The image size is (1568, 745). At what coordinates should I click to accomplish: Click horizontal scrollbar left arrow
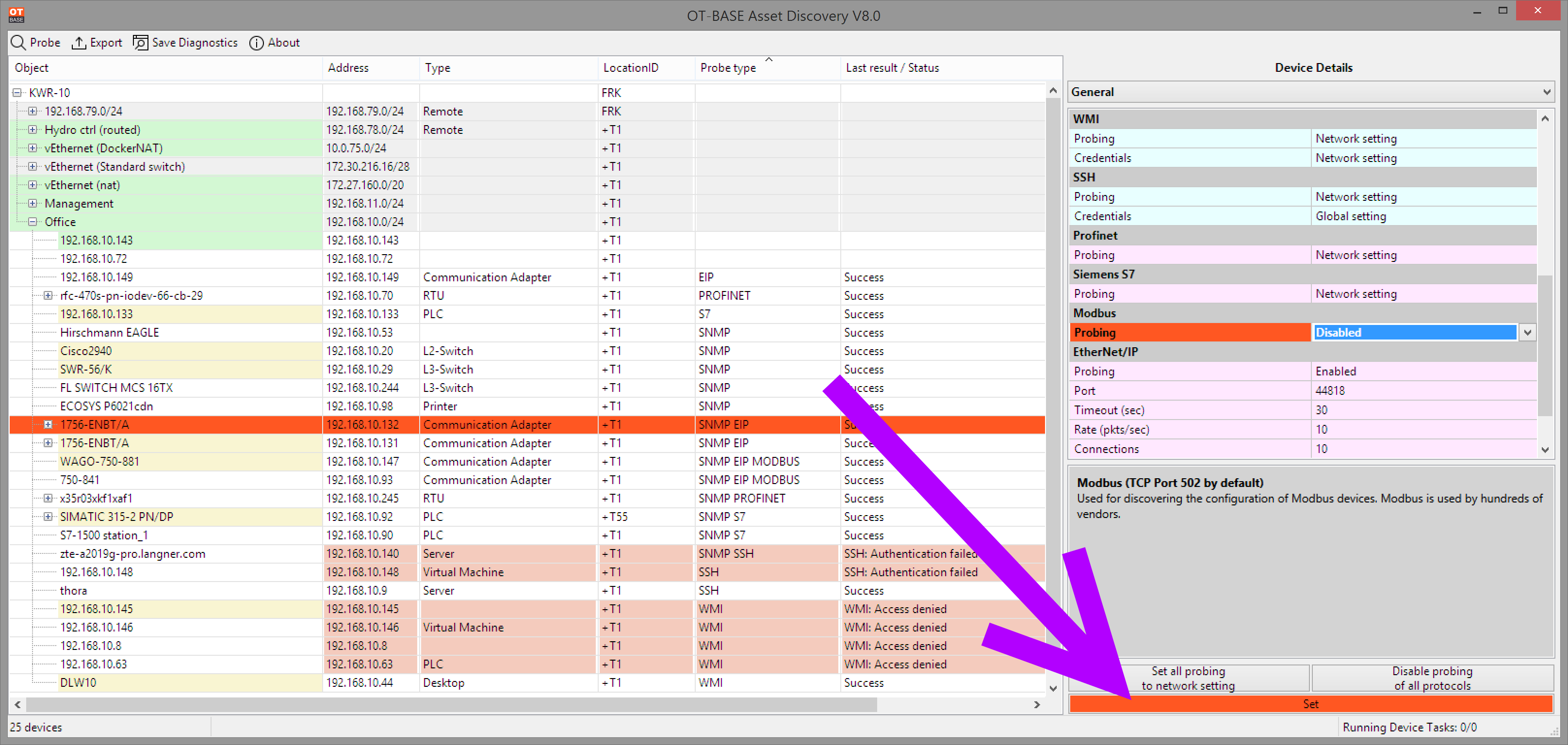click(17, 704)
